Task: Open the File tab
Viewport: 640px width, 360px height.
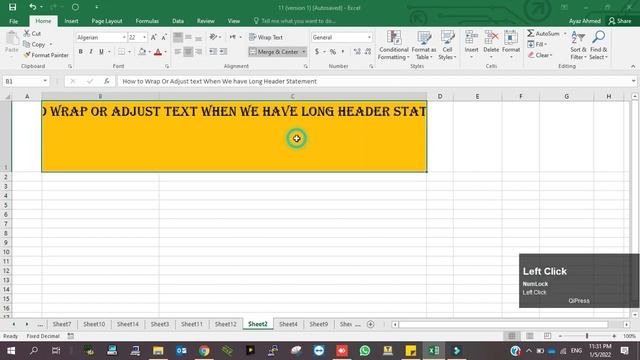Action: [13, 21]
